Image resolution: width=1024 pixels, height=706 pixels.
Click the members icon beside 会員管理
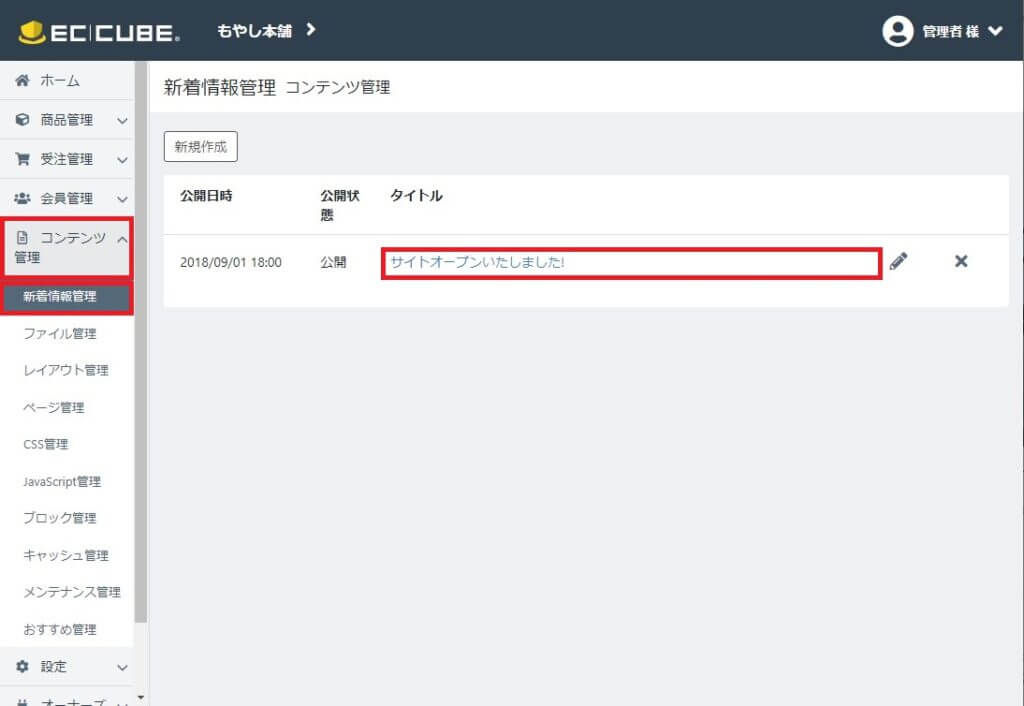[x=23, y=198]
